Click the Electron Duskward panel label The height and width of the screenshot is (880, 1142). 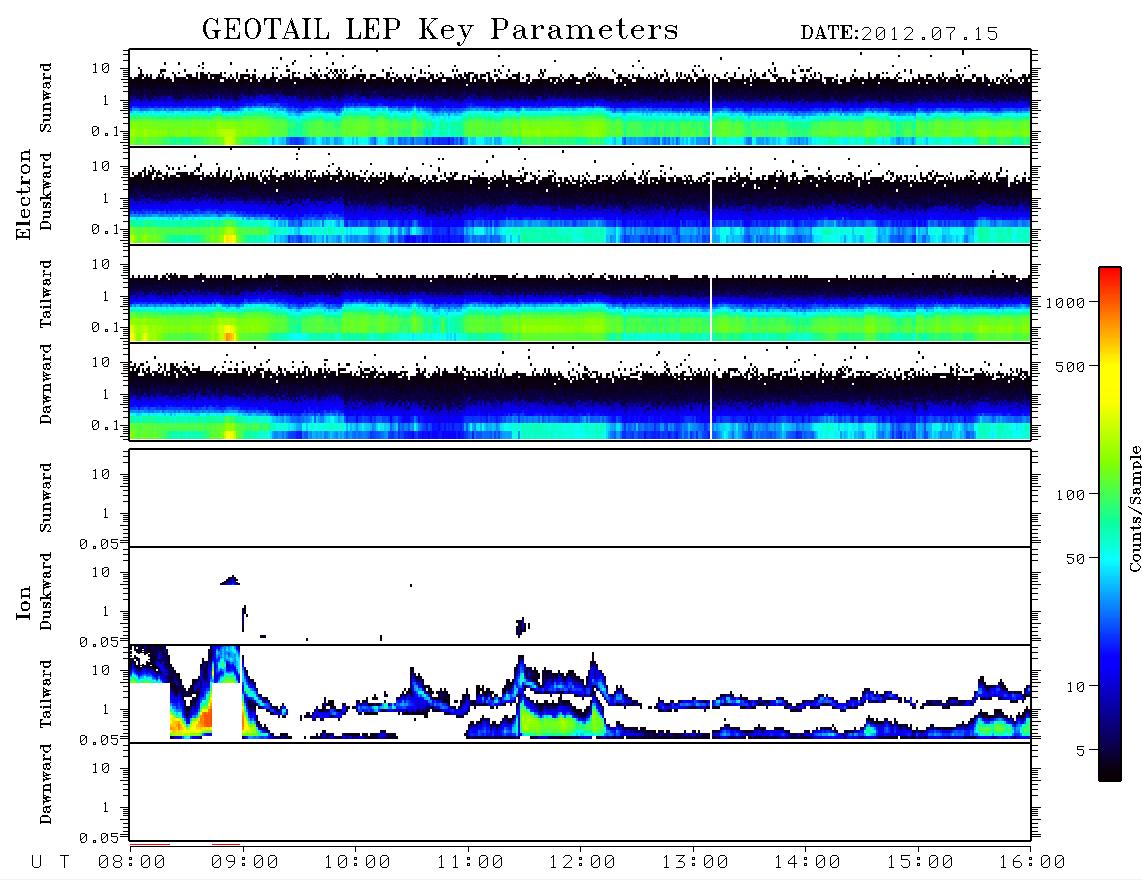46,191
